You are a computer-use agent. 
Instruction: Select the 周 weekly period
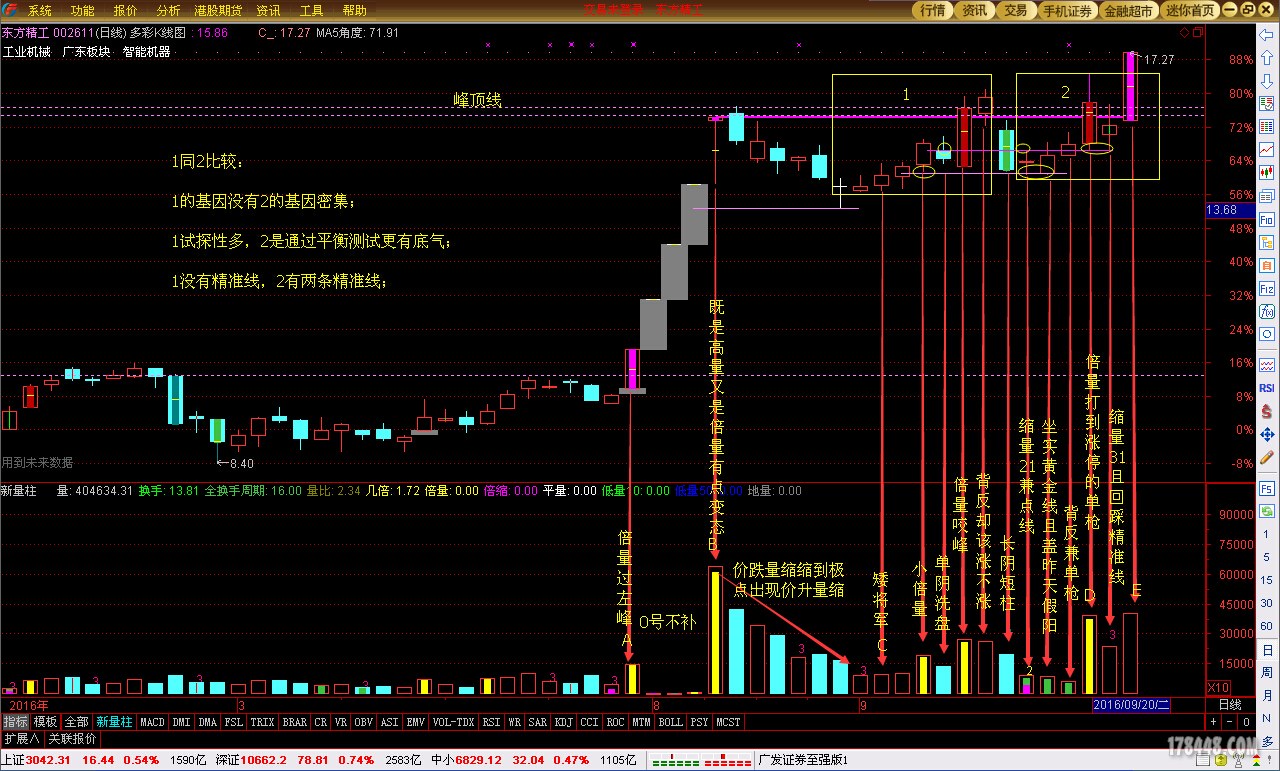pos(1267,673)
